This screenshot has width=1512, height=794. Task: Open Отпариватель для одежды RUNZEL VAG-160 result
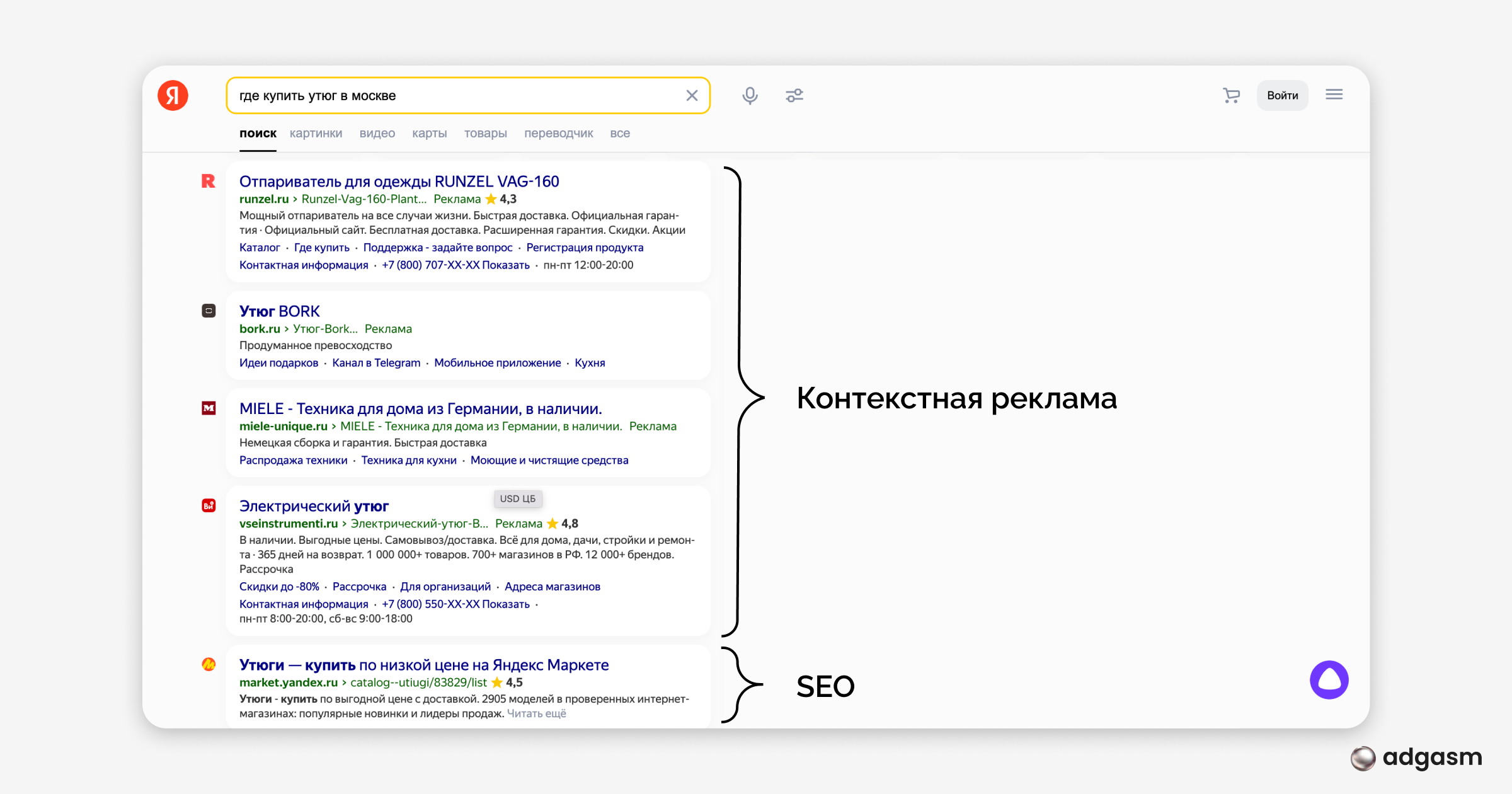[x=399, y=181]
